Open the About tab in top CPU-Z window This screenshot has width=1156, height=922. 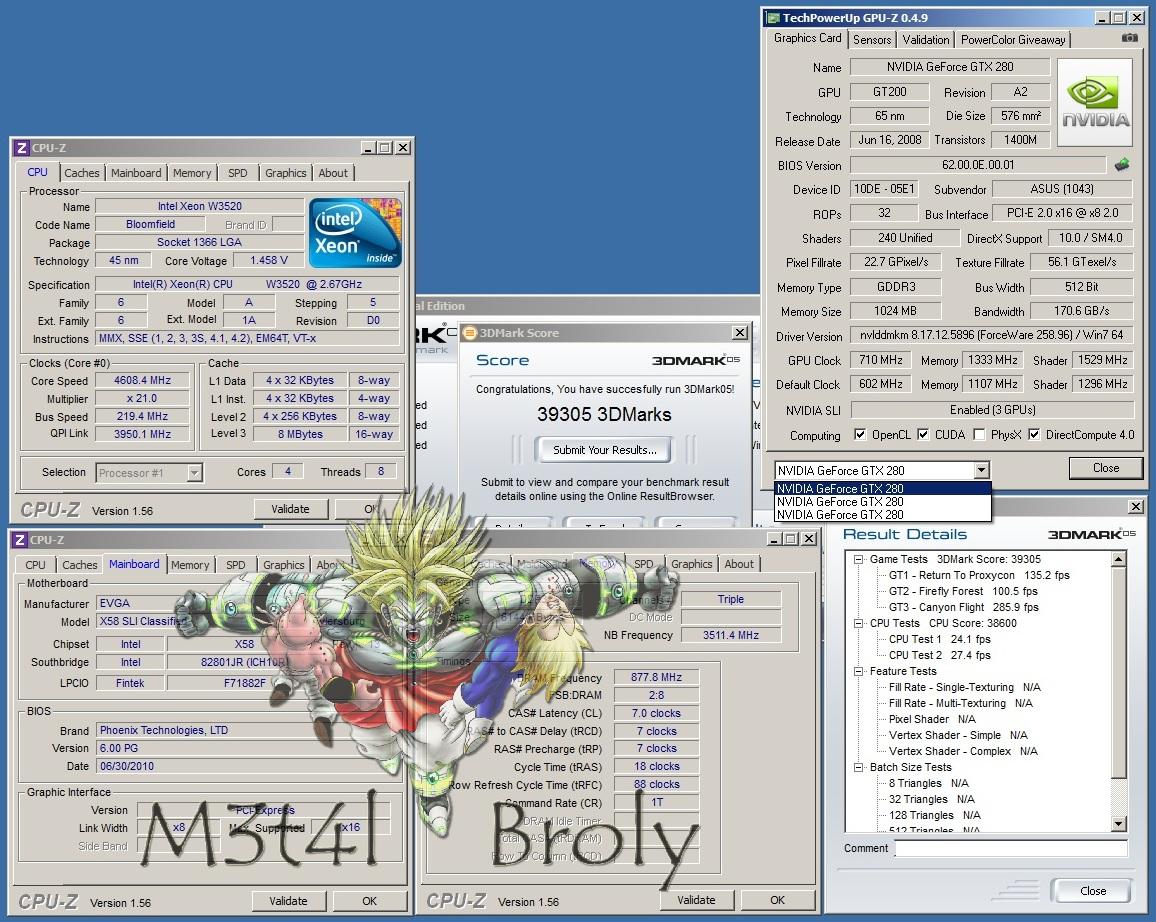click(x=332, y=172)
